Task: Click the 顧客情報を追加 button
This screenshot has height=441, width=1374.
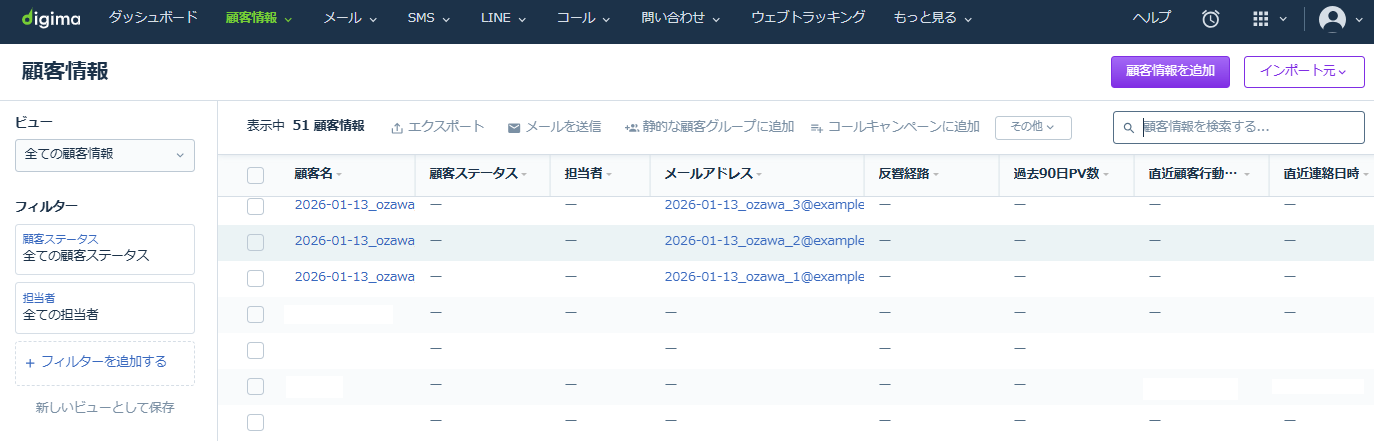Action: point(1170,72)
